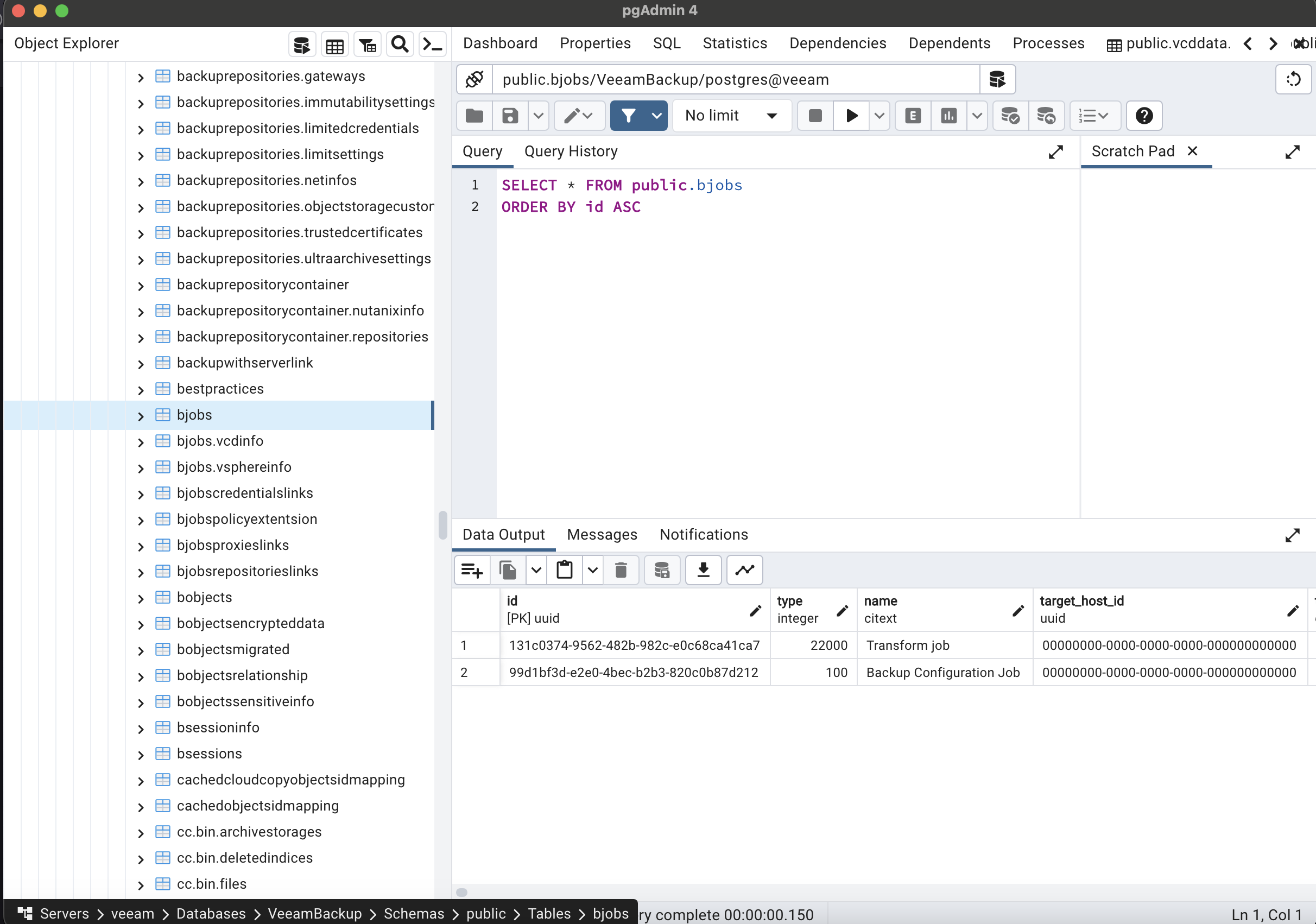The width and height of the screenshot is (1316, 924).
Task: Expand the bobjects table node
Action: click(x=141, y=598)
